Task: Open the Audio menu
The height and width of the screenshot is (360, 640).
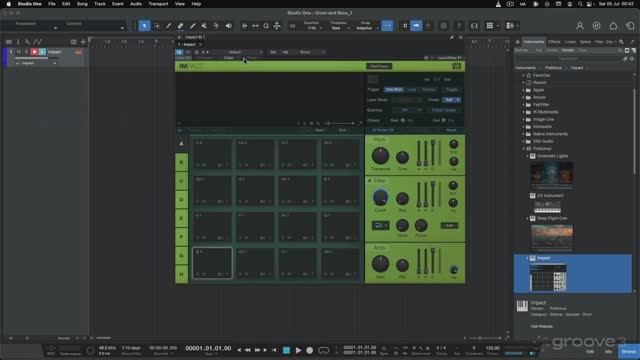Action: pos(136,4)
